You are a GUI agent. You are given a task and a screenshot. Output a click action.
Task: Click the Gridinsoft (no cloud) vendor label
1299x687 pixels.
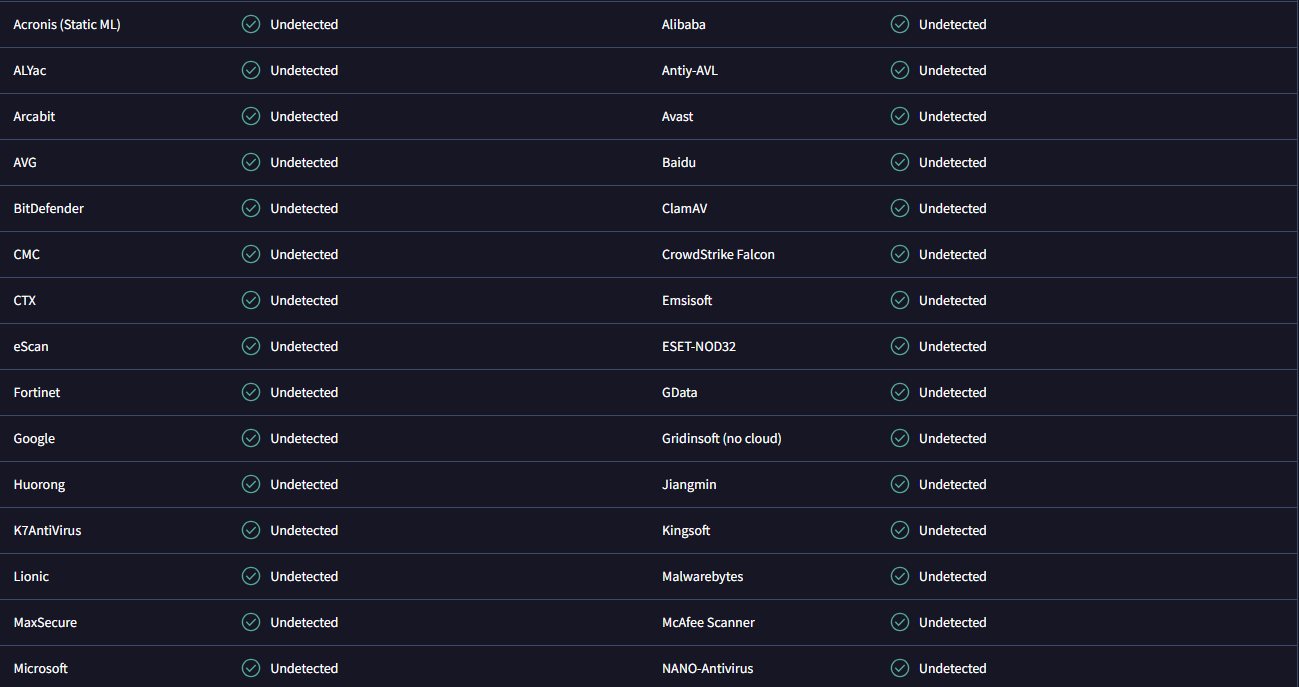click(x=721, y=438)
